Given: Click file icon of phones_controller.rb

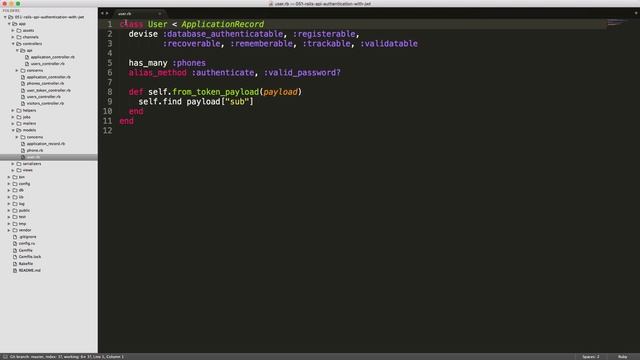Looking at the screenshot, I should coord(23,84).
